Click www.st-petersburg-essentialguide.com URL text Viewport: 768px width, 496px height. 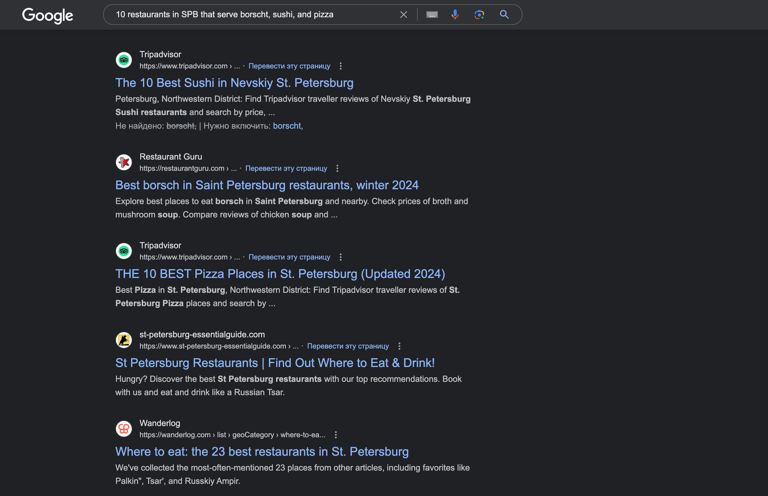coord(219,346)
